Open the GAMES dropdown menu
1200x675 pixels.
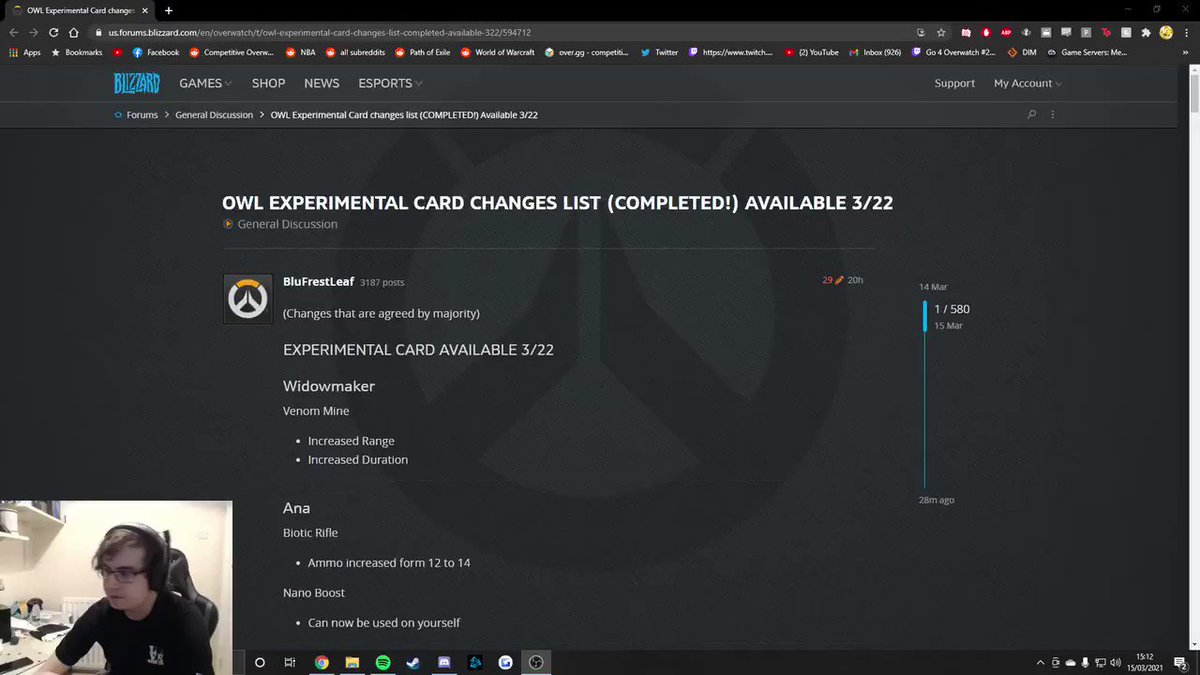tap(204, 83)
